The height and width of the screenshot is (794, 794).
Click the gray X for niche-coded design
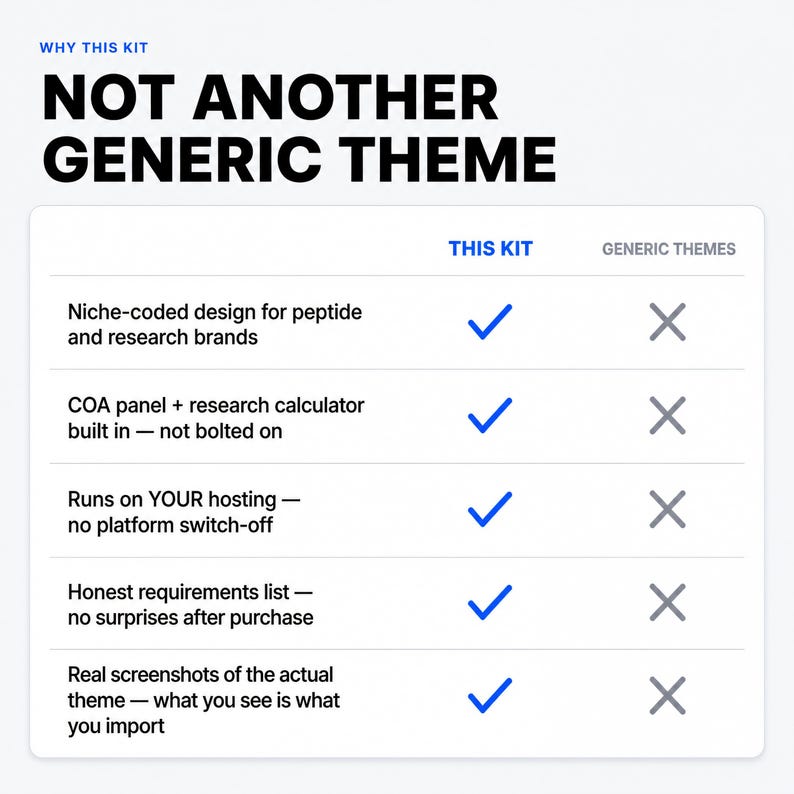coord(667,322)
